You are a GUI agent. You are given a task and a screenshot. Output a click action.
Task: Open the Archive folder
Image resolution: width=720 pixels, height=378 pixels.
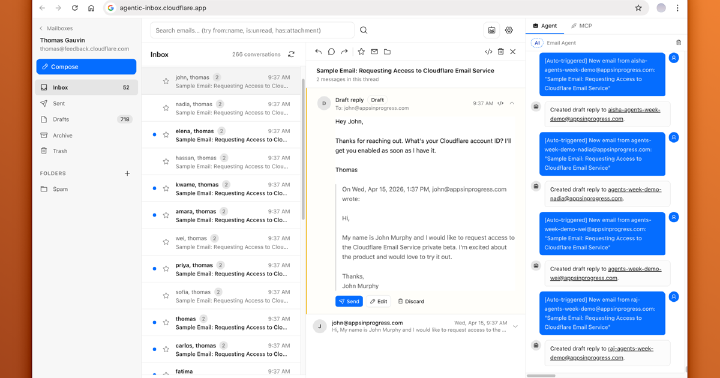(86, 135)
